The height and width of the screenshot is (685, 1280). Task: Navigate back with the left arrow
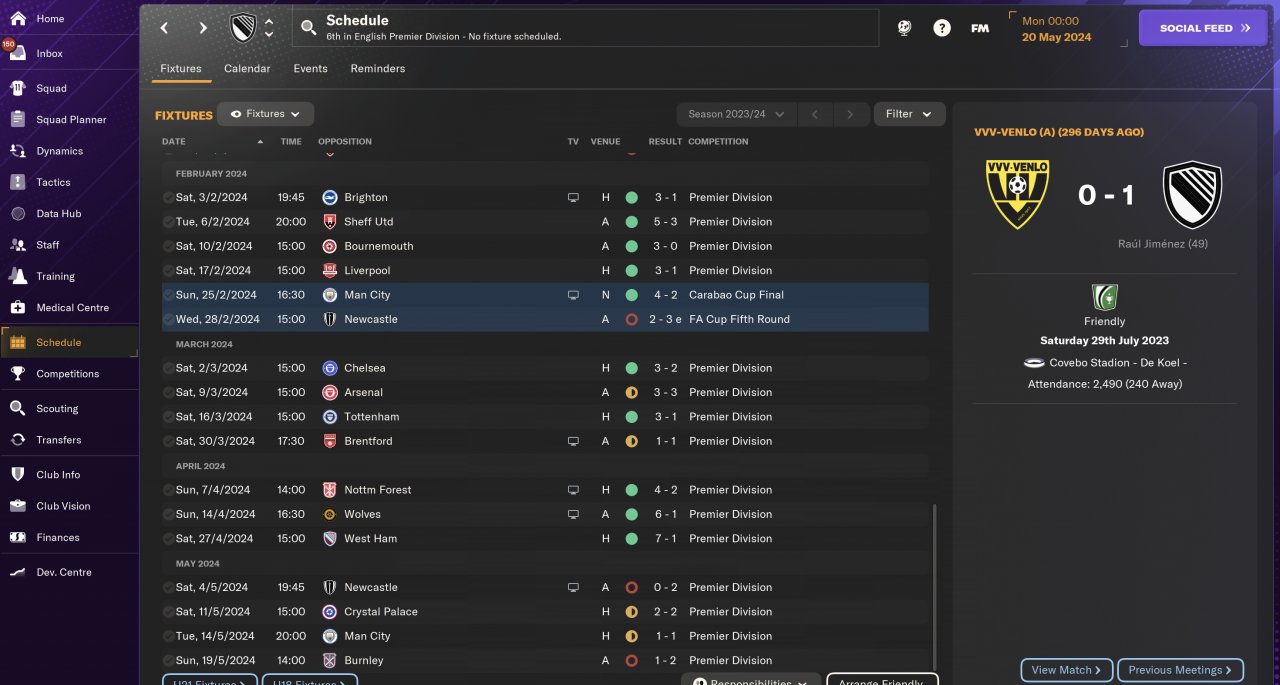pos(165,28)
